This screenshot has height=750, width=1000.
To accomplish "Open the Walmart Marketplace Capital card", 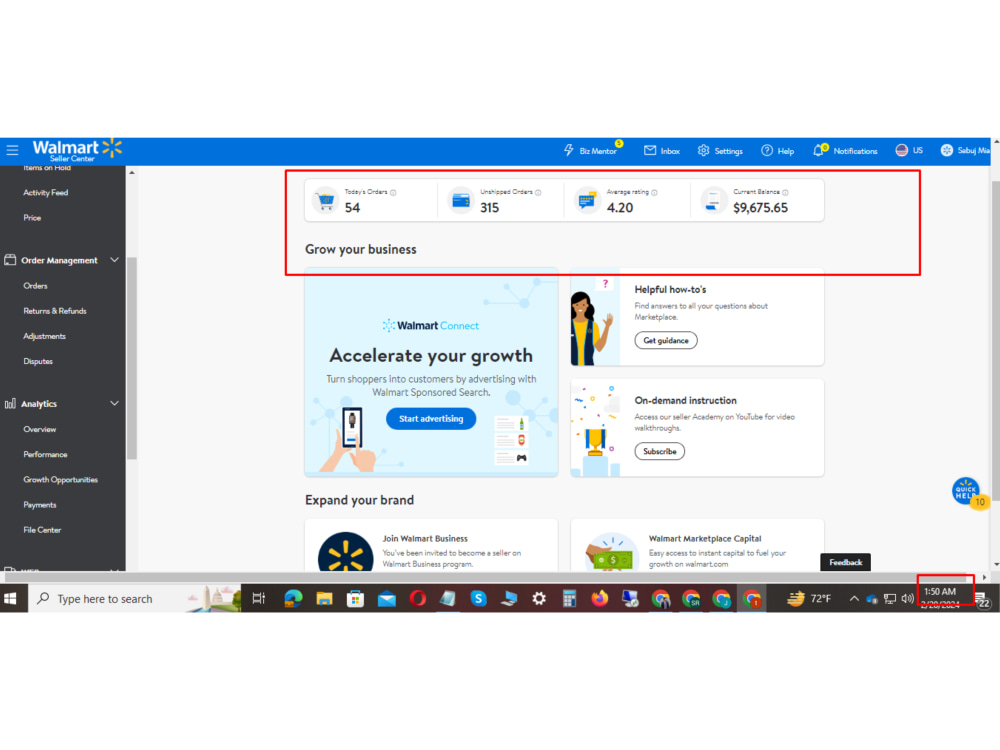I will click(697, 546).
